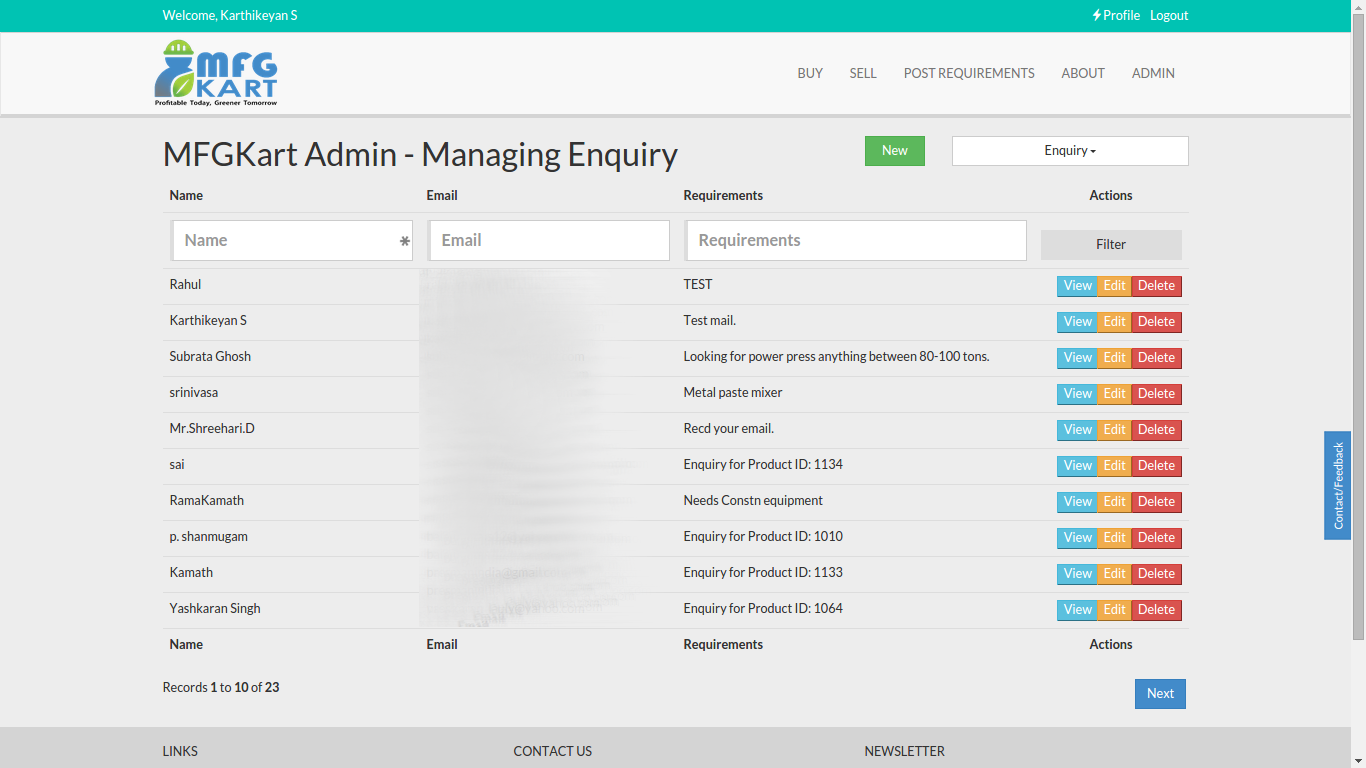View Subrata Ghosh's enquiry
The width and height of the screenshot is (1366, 768).
1077,358
